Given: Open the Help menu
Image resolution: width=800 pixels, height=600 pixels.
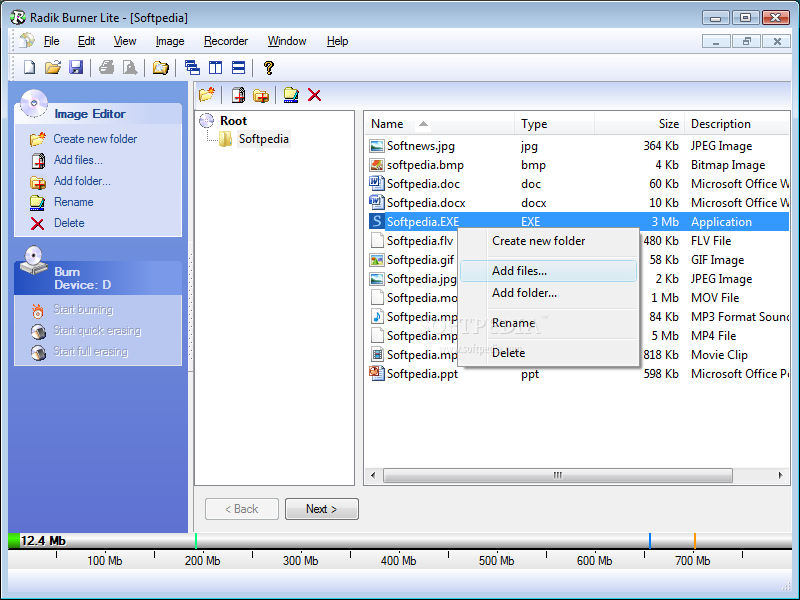Looking at the screenshot, I should tap(338, 41).
